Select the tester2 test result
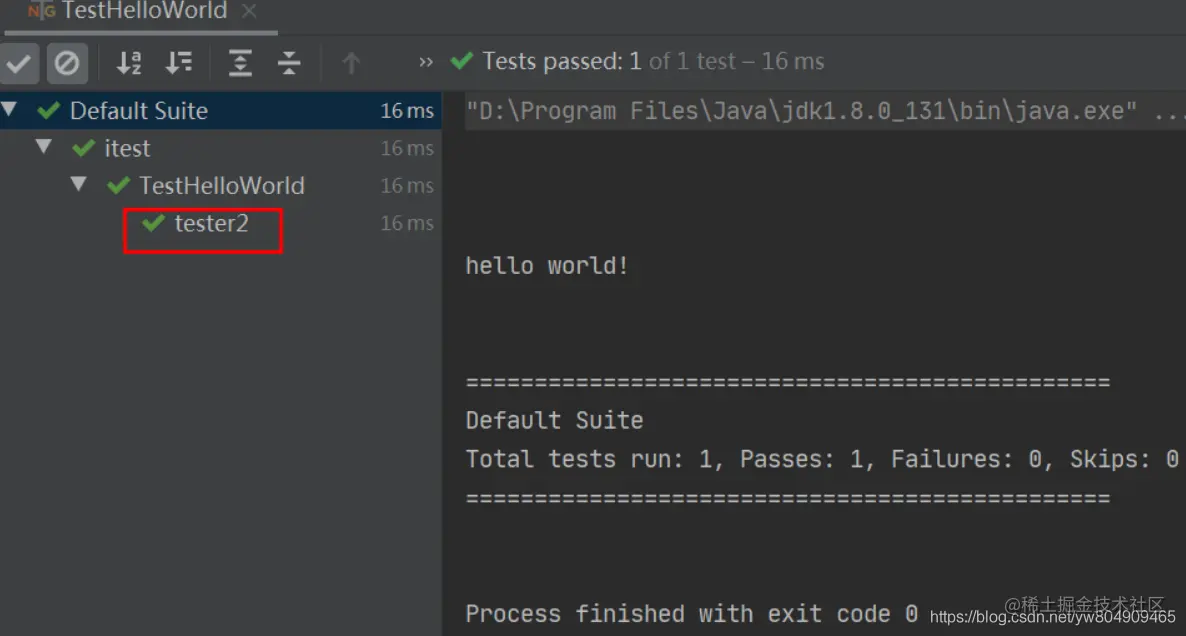Image resolution: width=1186 pixels, height=636 pixels. 211,223
